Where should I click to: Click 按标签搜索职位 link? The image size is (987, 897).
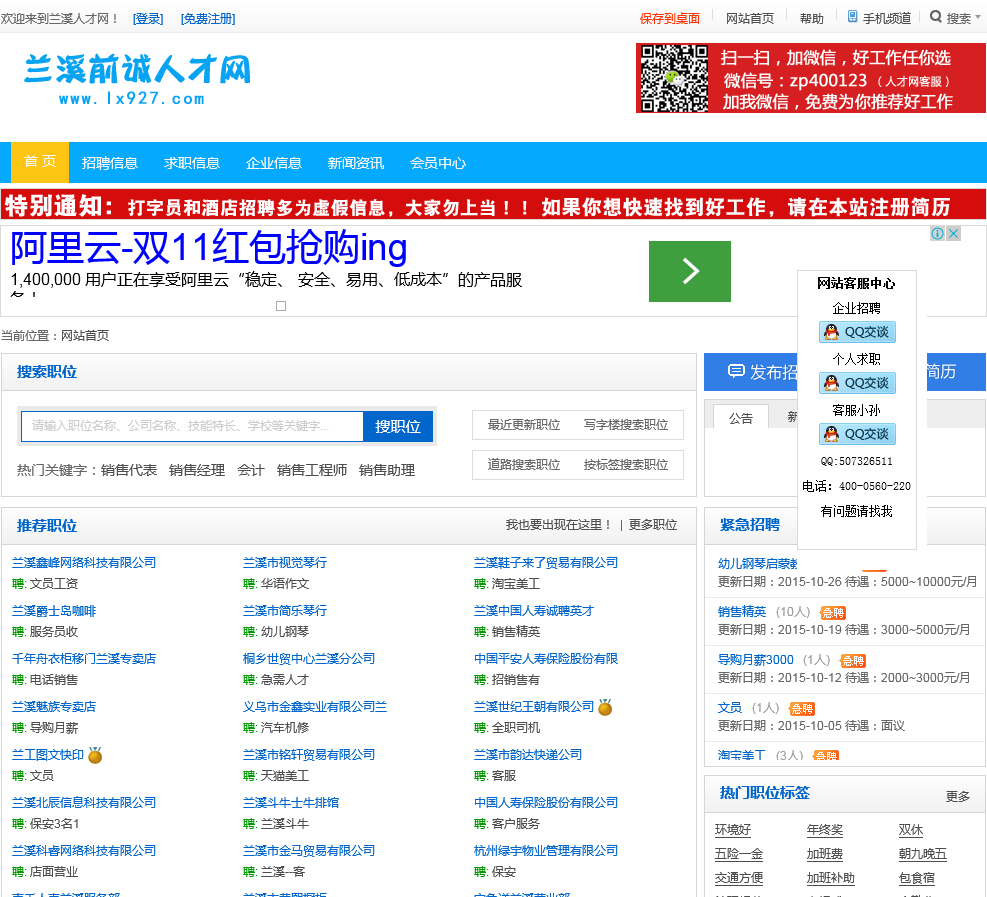click(626, 465)
